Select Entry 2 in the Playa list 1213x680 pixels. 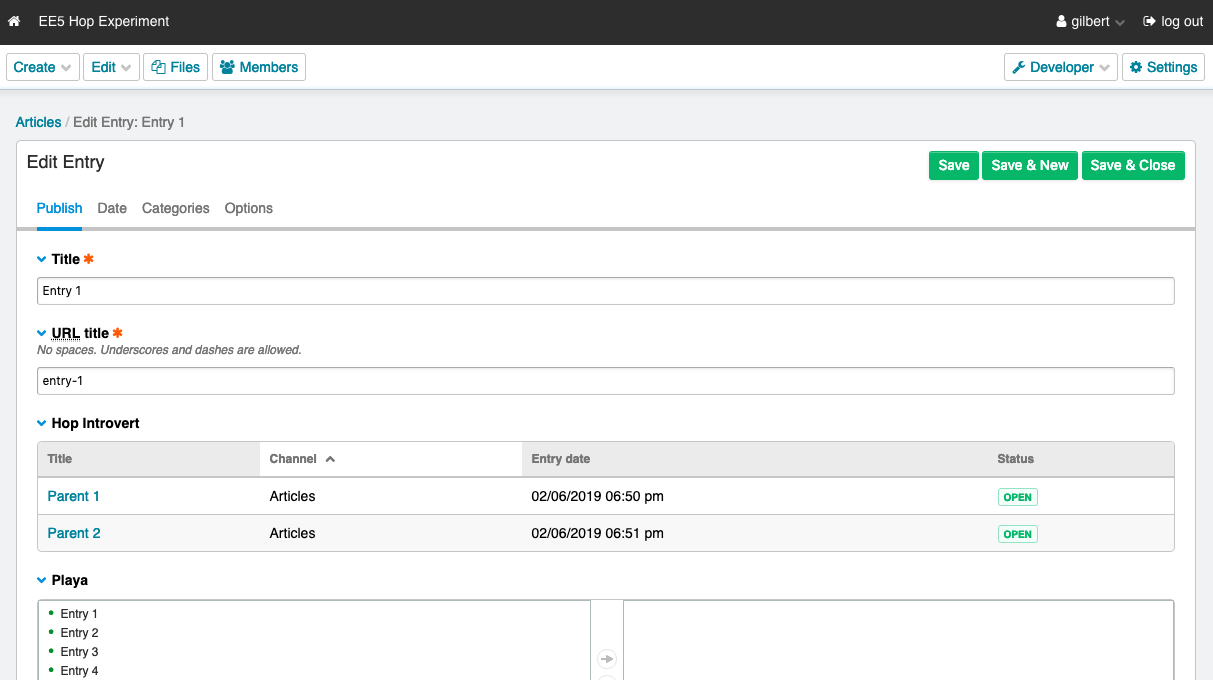tap(79, 633)
